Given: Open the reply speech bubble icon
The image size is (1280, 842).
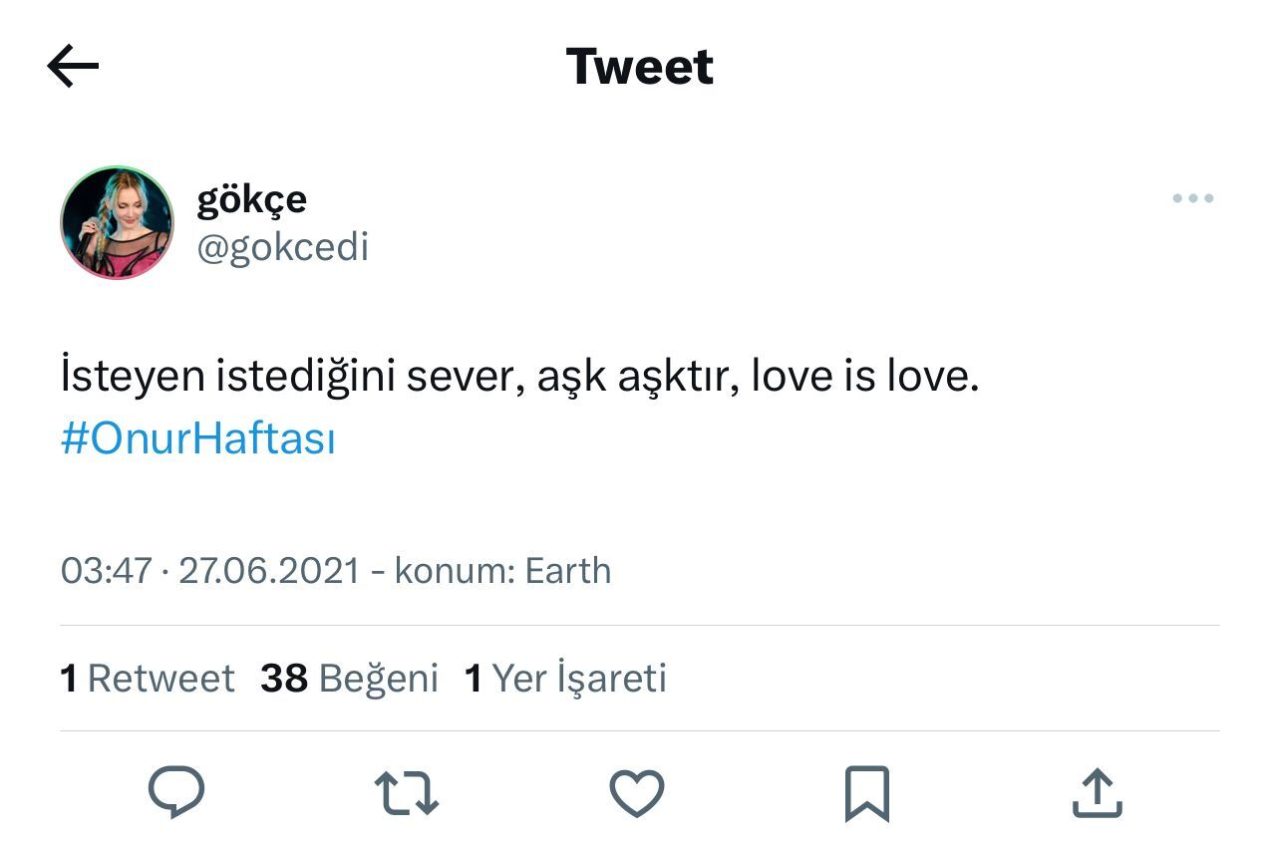Looking at the screenshot, I should tap(176, 793).
